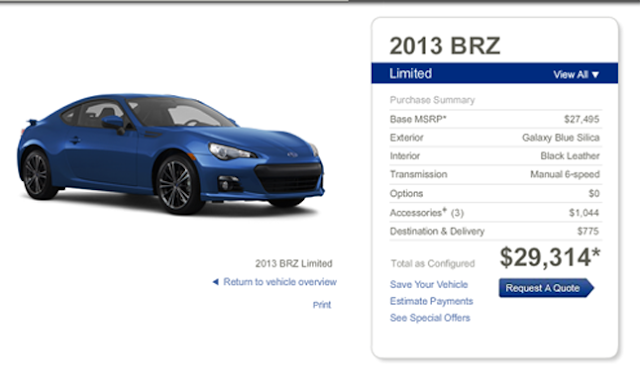Click the Exterior row label

[x=407, y=138]
